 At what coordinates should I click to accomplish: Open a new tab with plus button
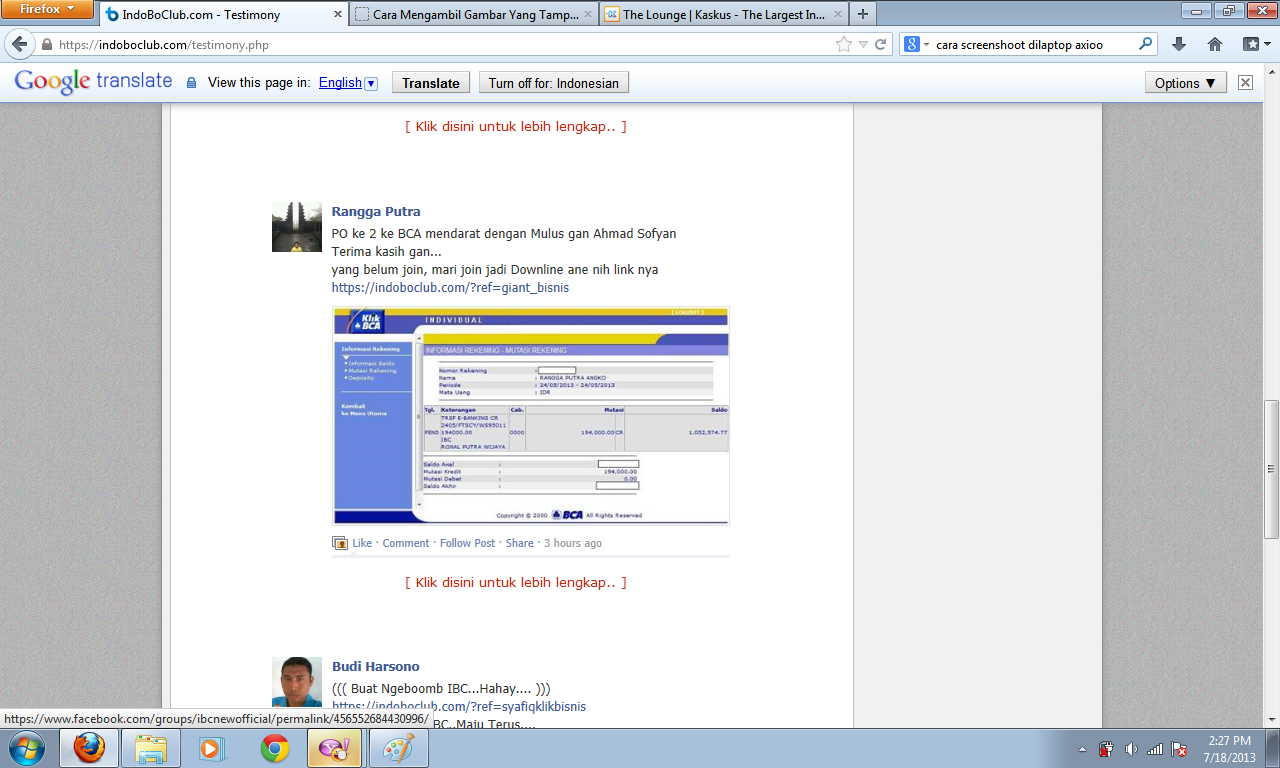(862, 14)
